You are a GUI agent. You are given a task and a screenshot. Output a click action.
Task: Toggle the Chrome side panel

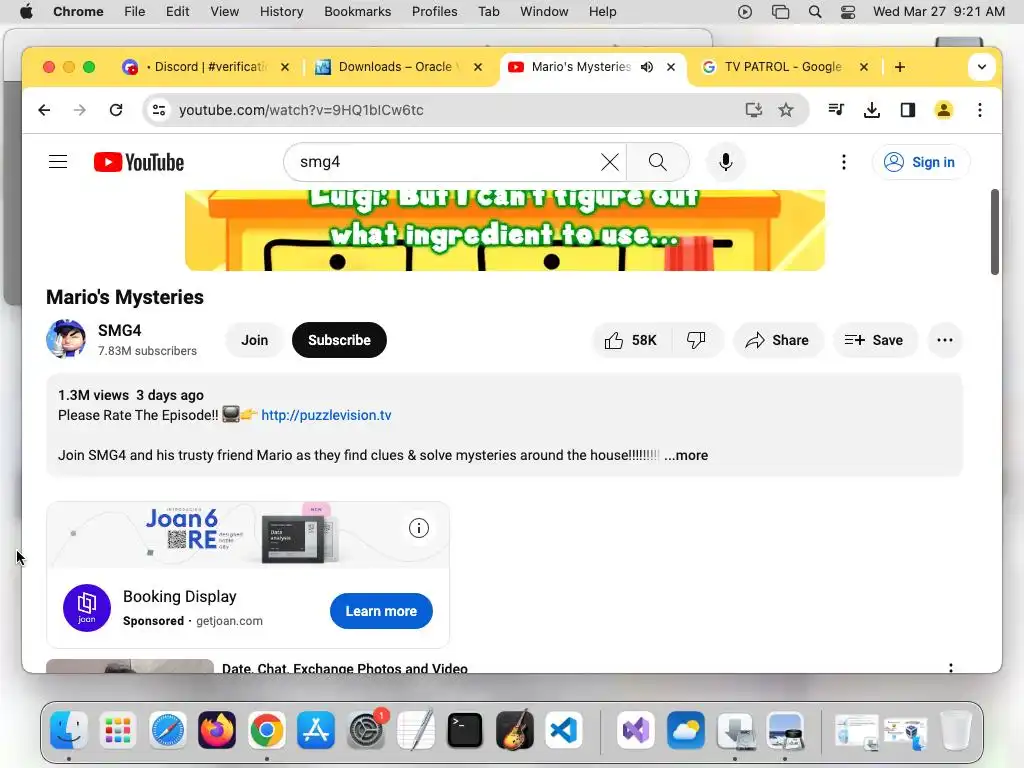point(908,110)
